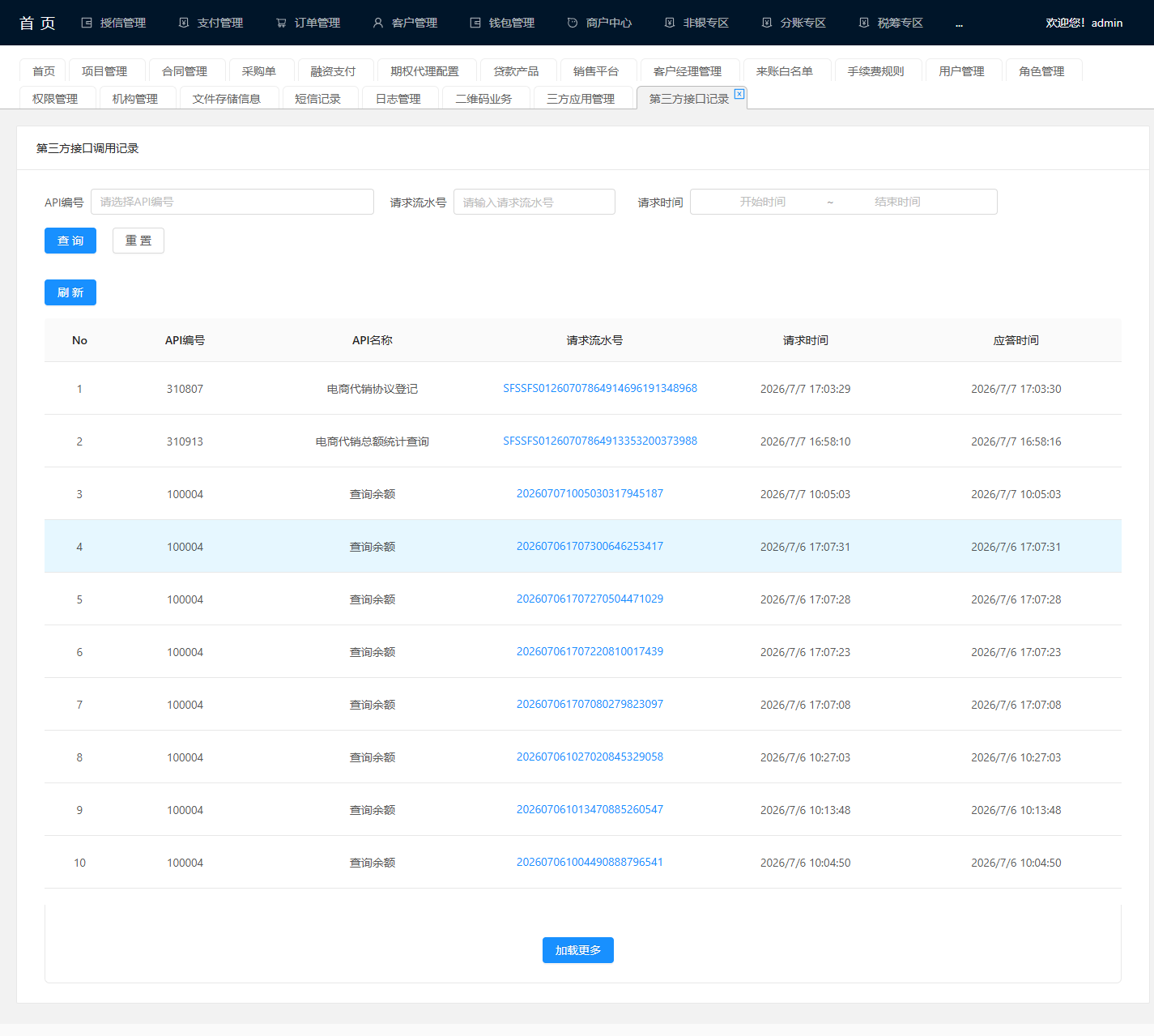
Task: Select request time 2026/7/7 17:03:29
Action: pos(805,389)
